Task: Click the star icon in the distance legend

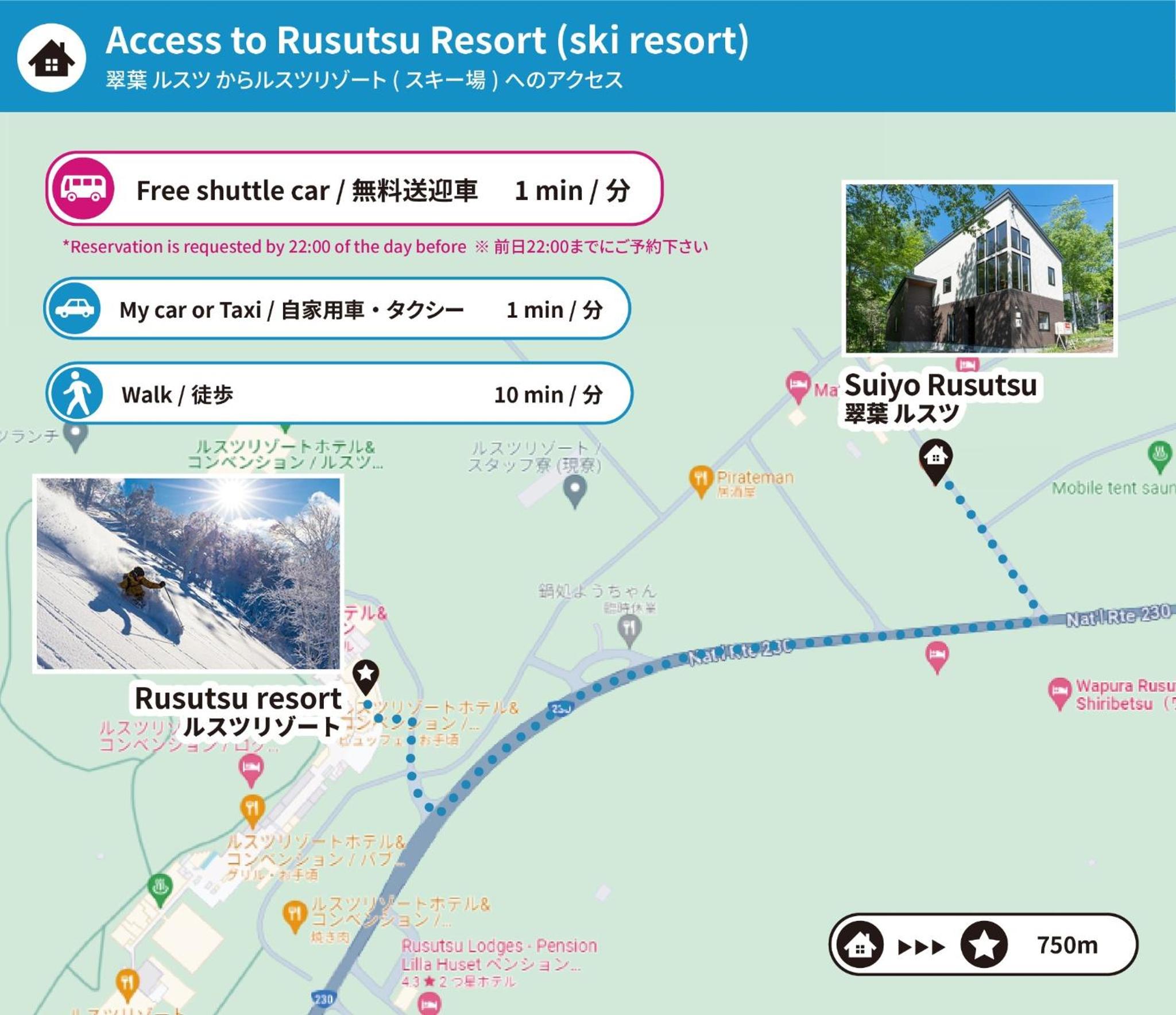Action: click(x=984, y=944)
